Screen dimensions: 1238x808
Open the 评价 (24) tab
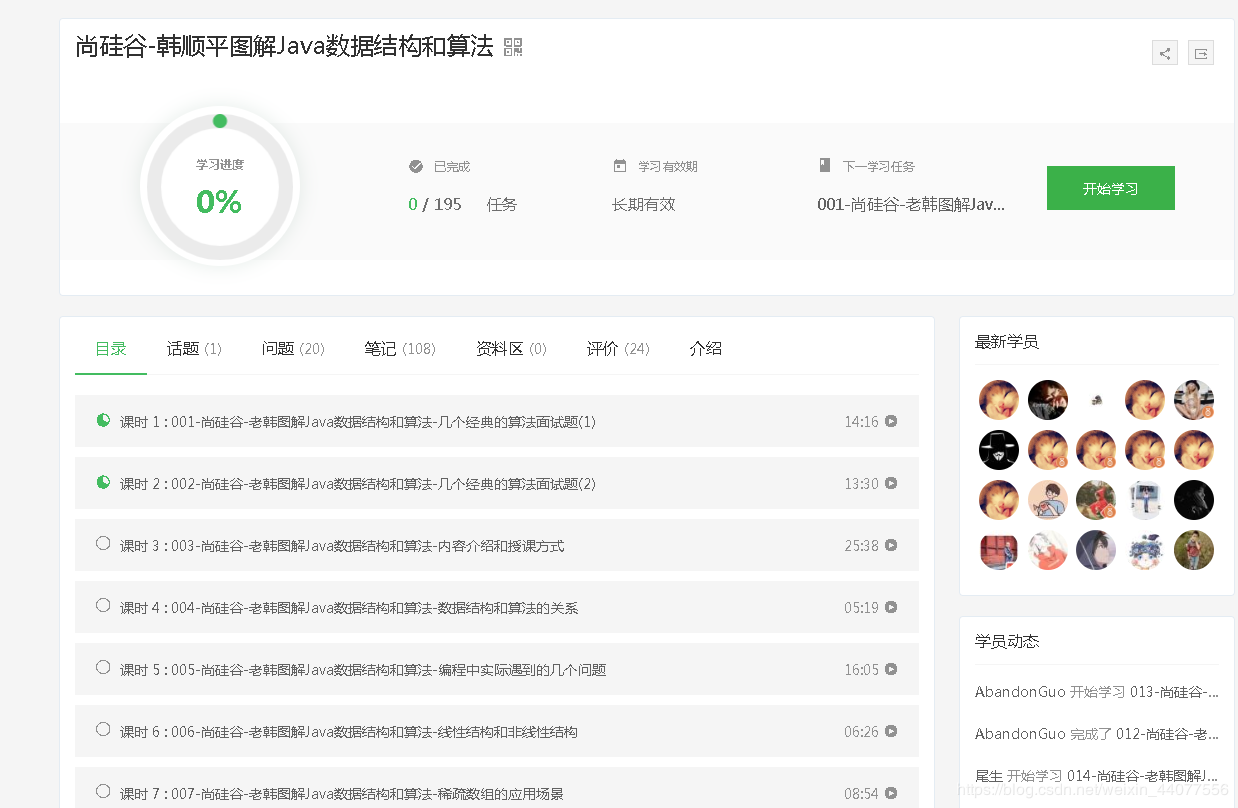[x=617, y=348]
